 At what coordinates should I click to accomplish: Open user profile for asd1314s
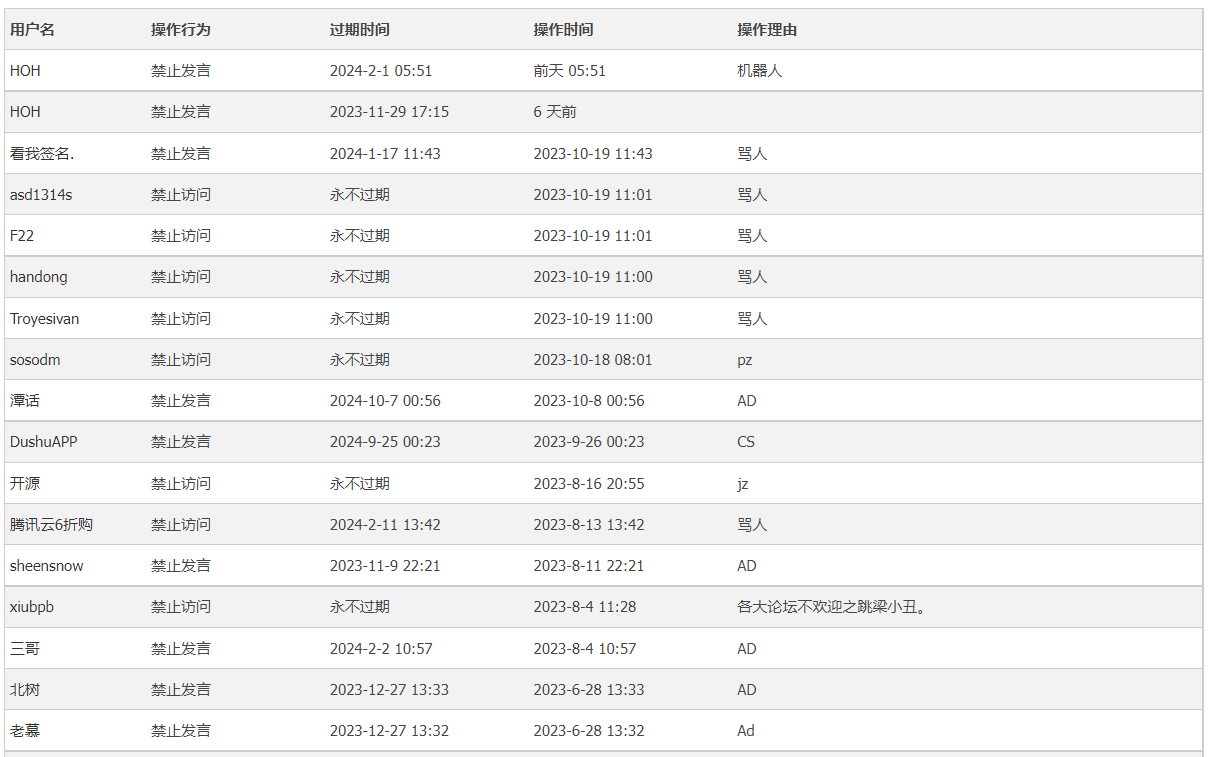point(41,195)
